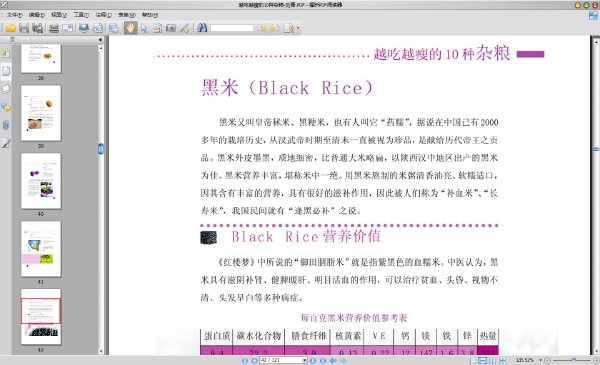Open the search options dropdown arrow
The height and width of the screenshot is (365, 600).
coord(298,28)
